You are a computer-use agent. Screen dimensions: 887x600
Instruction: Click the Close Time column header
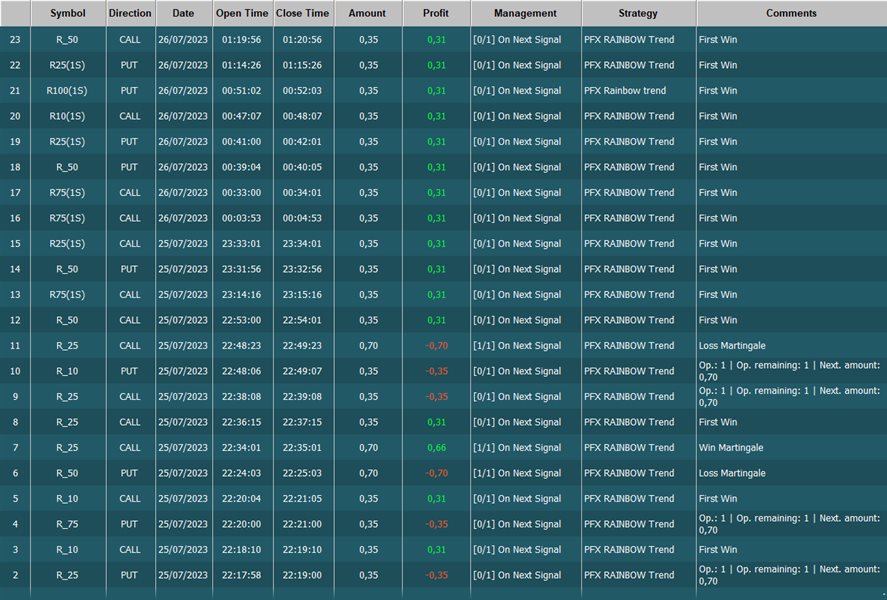click(302, 14)
